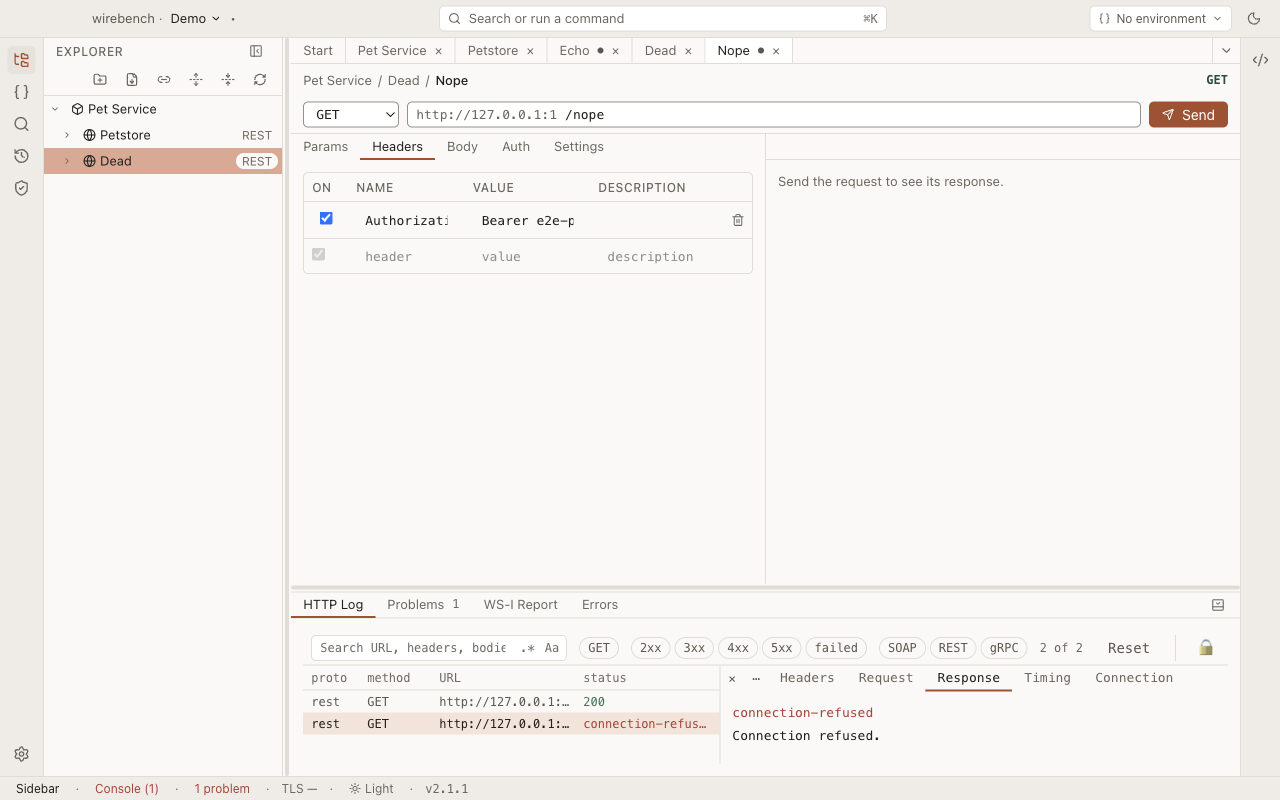Viewport: 1280px width, 800px height.
Task: Open the search icon in activity bar
Action: click(x=21, y=124)
